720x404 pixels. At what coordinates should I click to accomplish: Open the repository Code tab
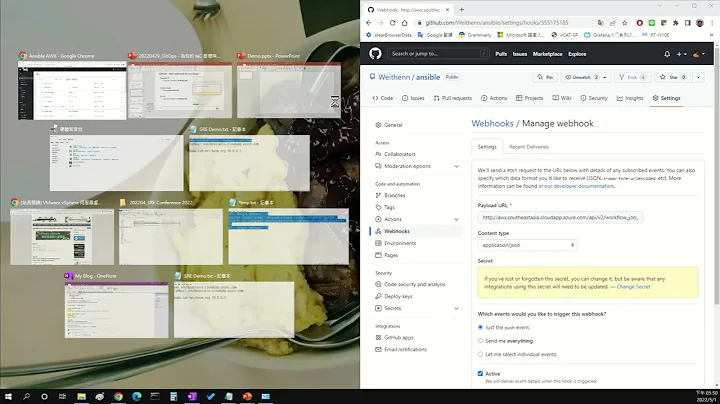[382, 98]
